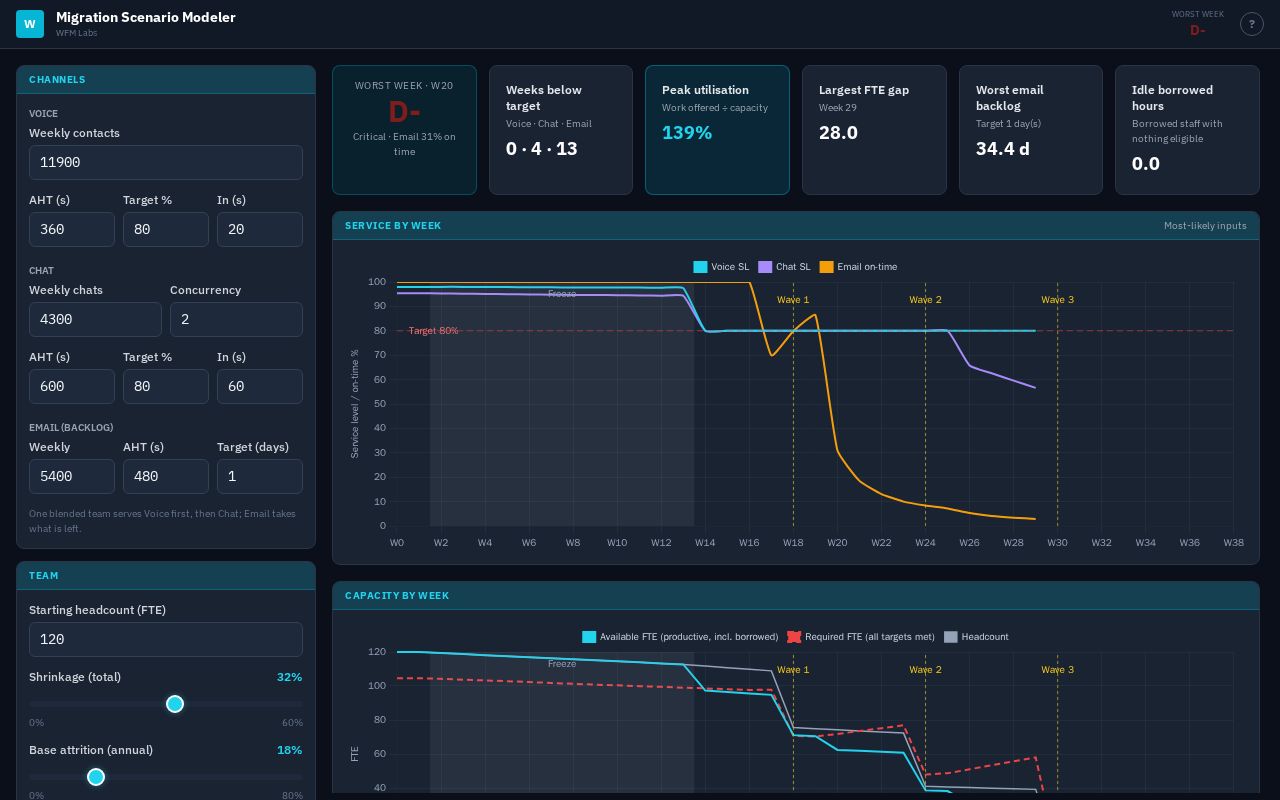Toggle Voice SL legend swatch
Screen dimensions: 1280x800
pos(700,267)
